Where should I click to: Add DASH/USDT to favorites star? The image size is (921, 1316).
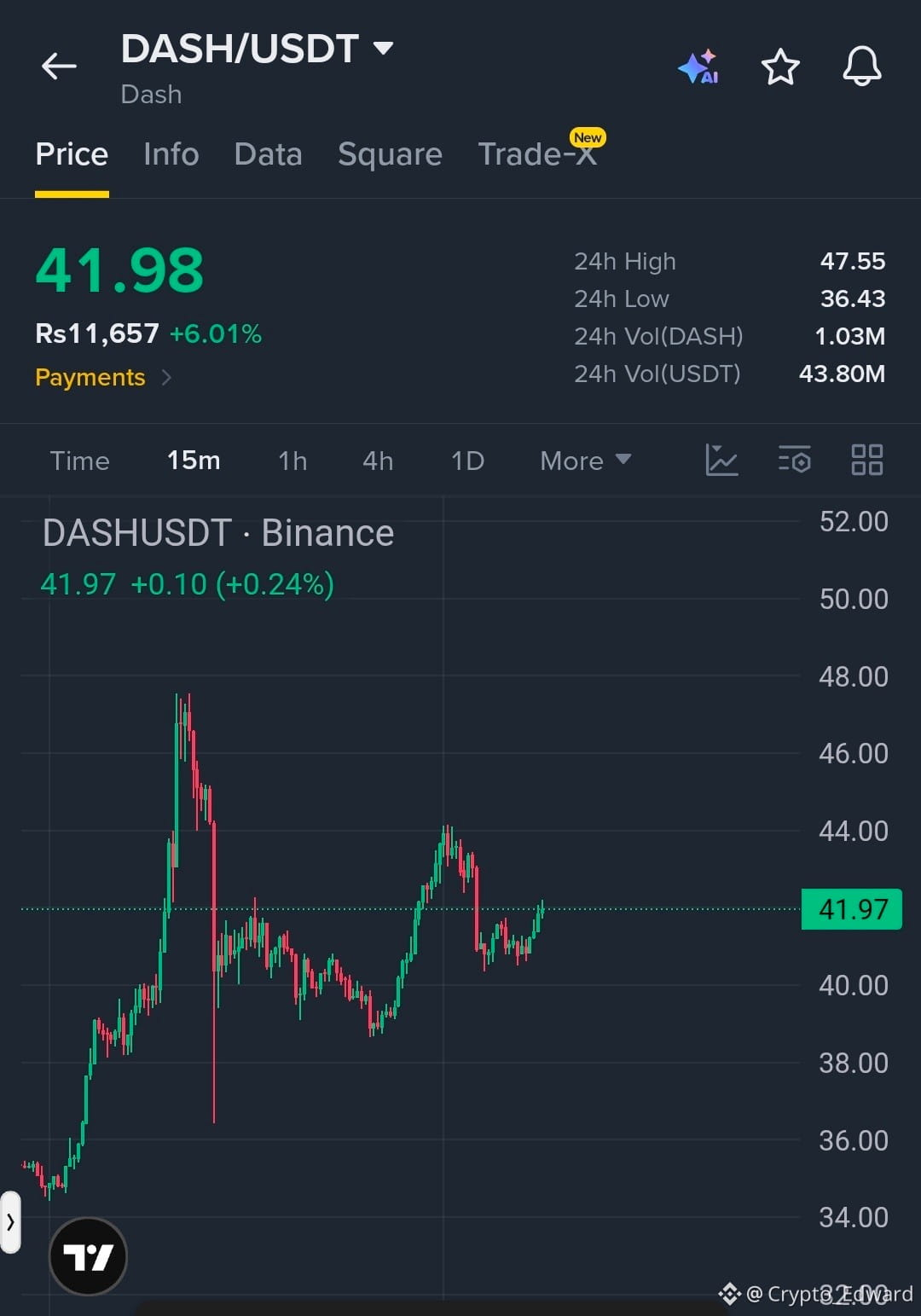click(x=780, y=67)
